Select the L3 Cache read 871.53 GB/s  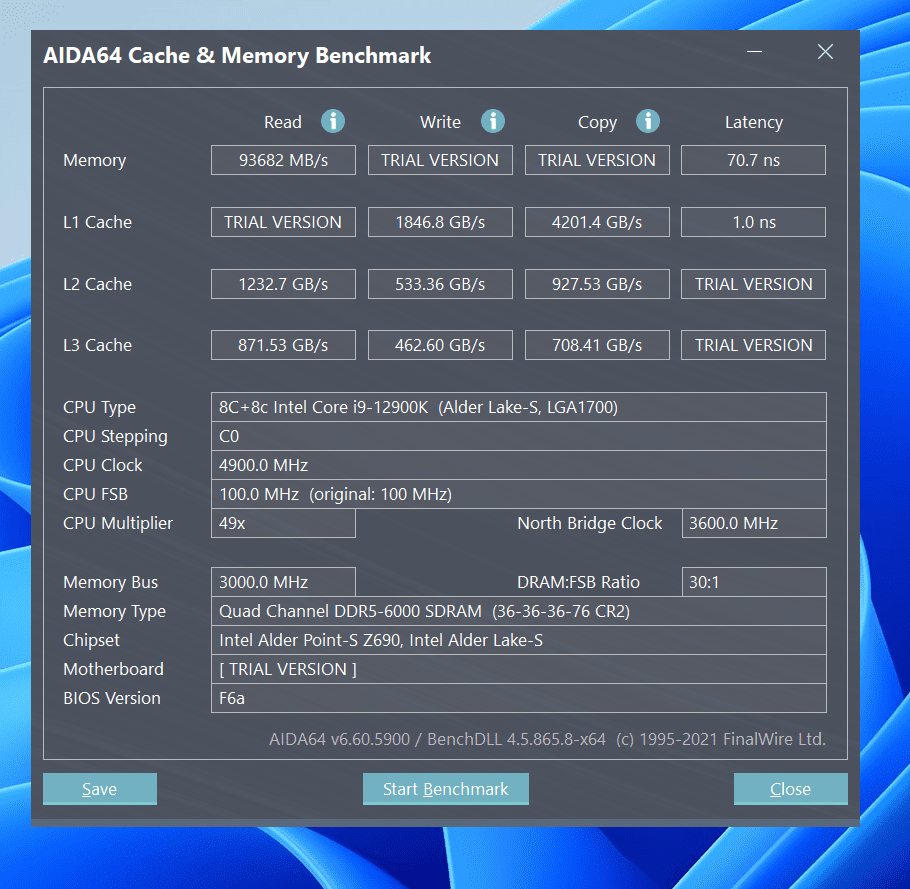(x=283, y=345)
